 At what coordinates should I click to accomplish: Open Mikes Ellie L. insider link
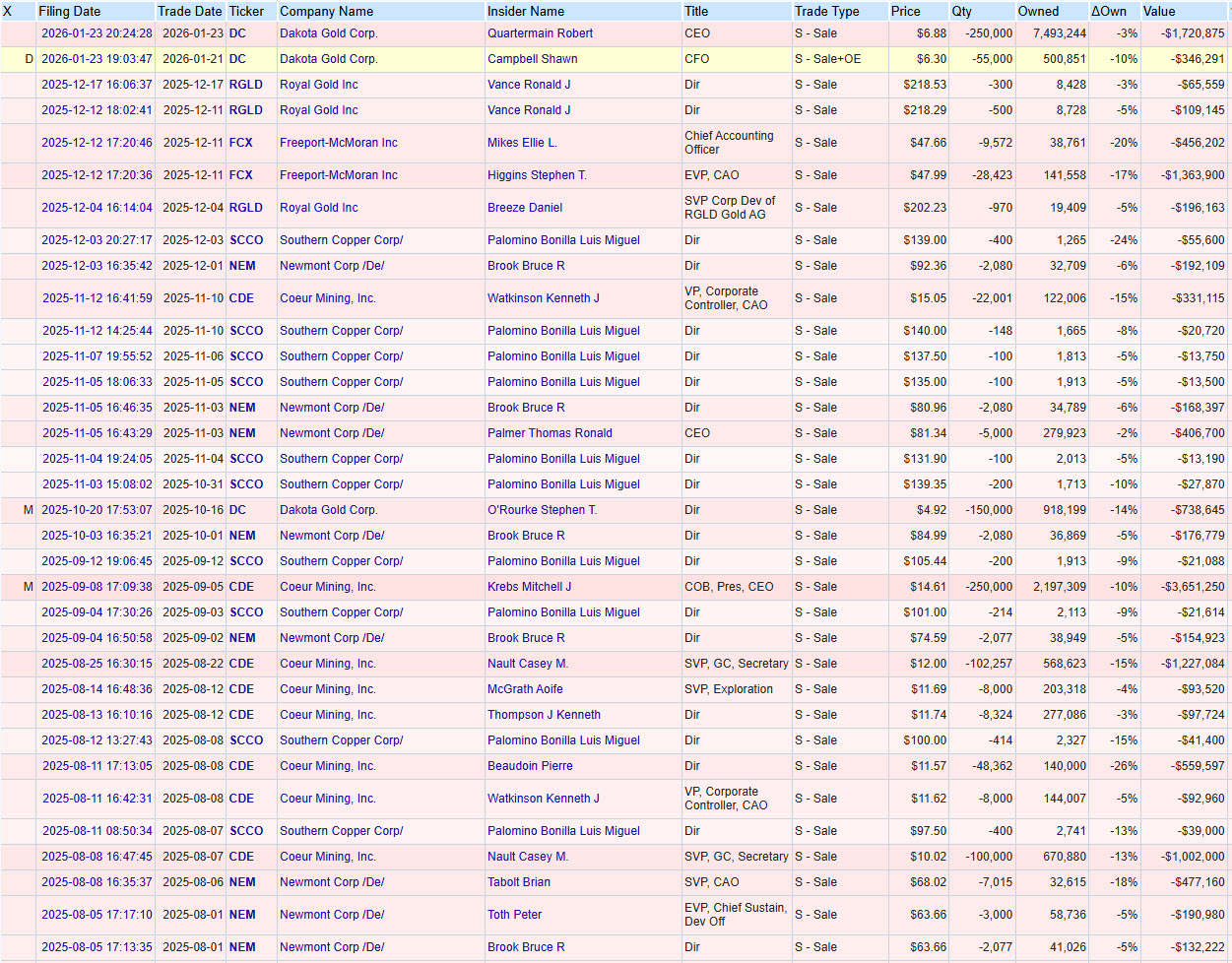point(522,143)
